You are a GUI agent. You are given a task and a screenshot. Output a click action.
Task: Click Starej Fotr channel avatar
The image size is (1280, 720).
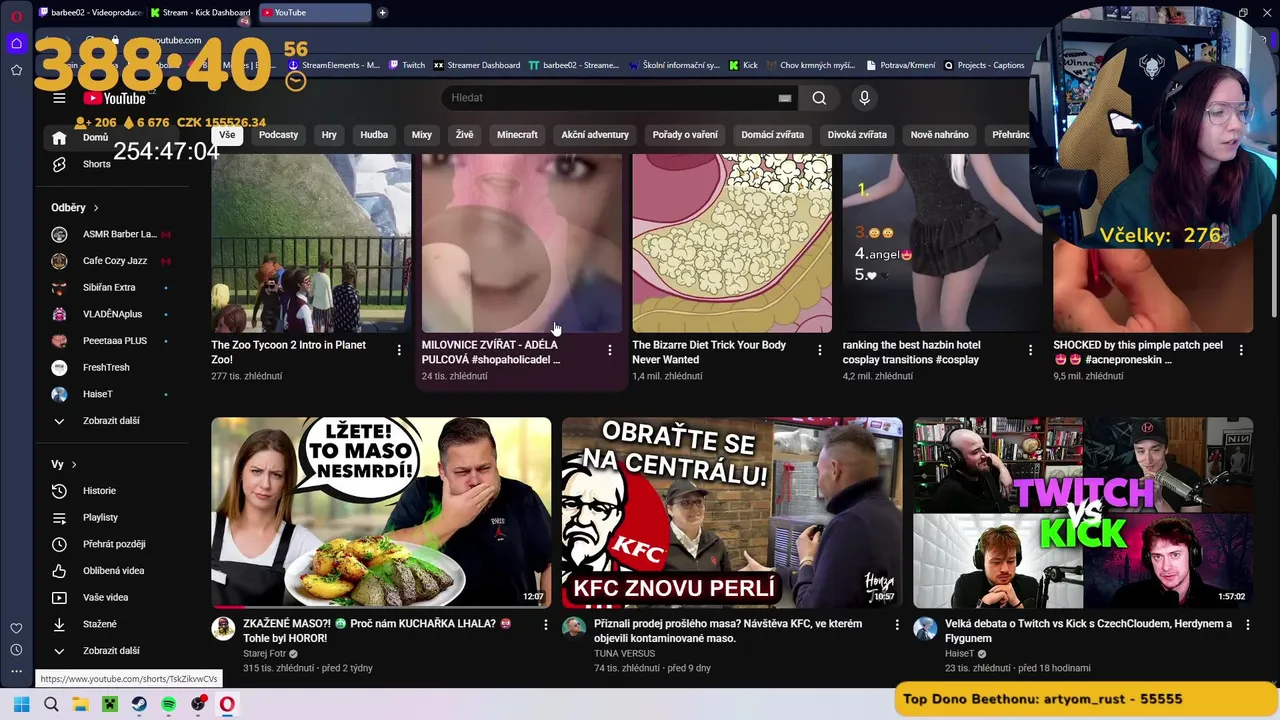pos(223,628)
